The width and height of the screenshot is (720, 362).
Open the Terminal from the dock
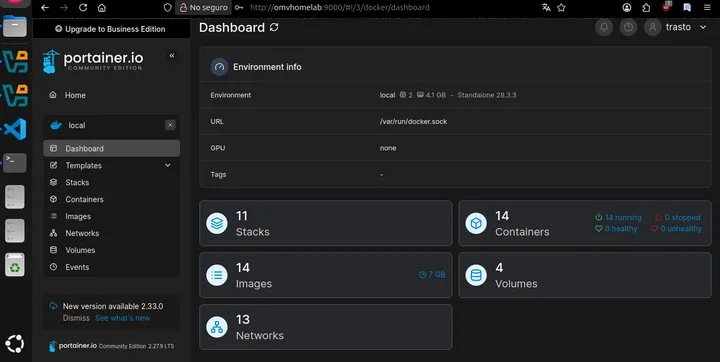15,163
